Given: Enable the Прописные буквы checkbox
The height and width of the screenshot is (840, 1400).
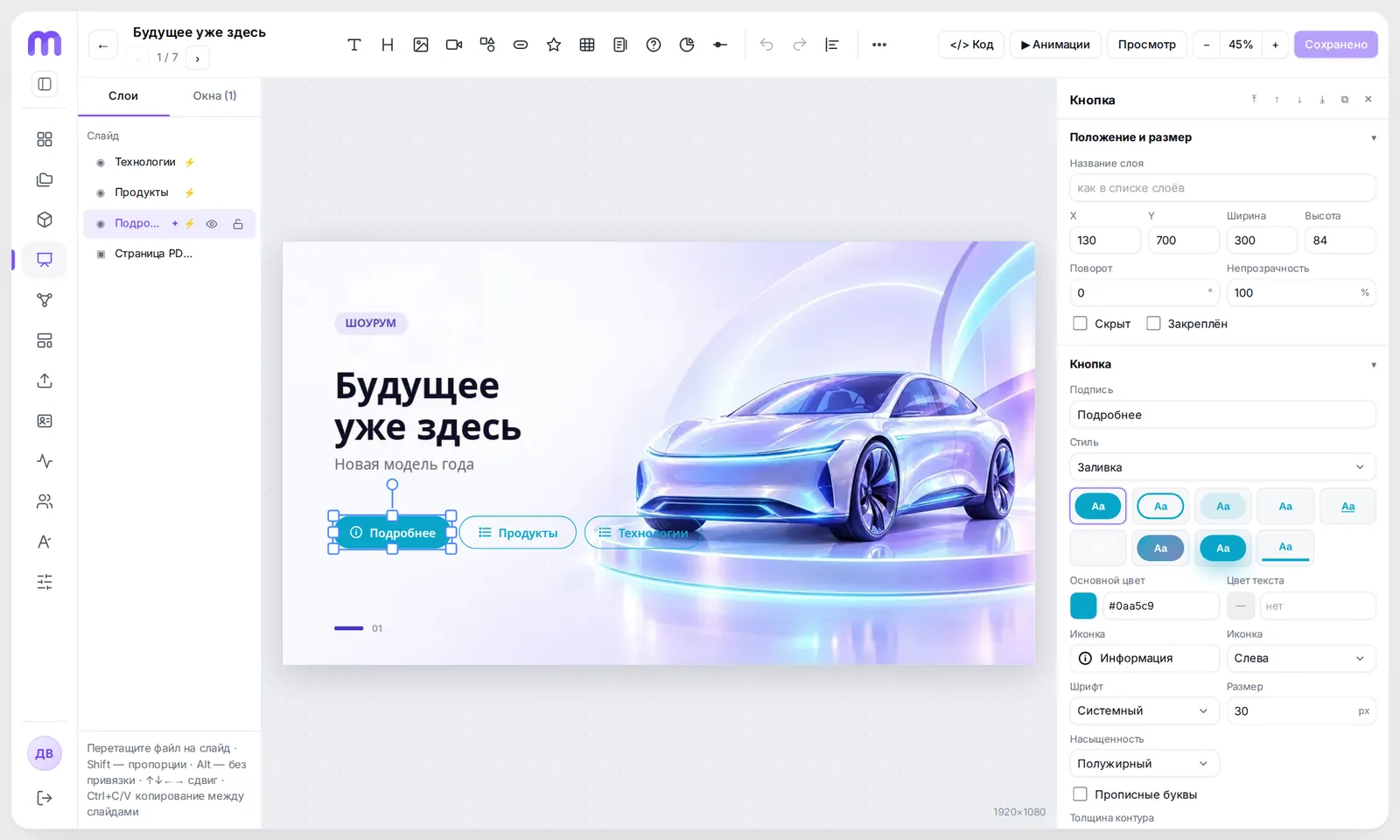Looking at the screenshot, I should pos(1081,794).
